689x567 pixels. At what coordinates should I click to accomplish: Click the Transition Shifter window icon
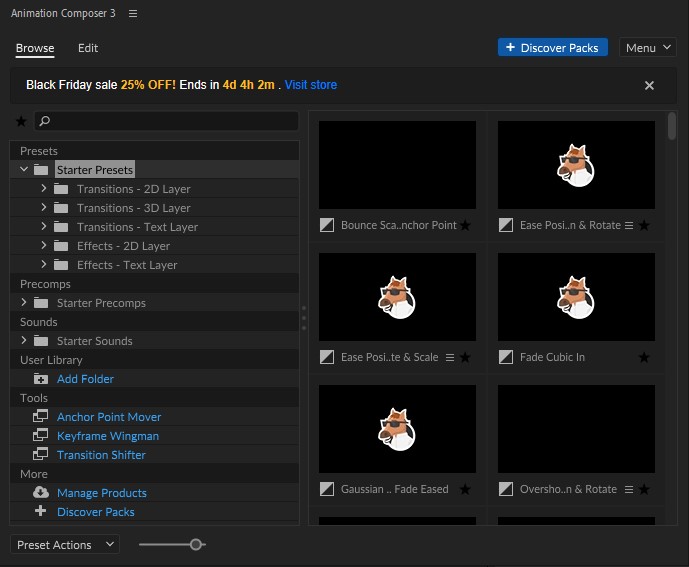41,454
